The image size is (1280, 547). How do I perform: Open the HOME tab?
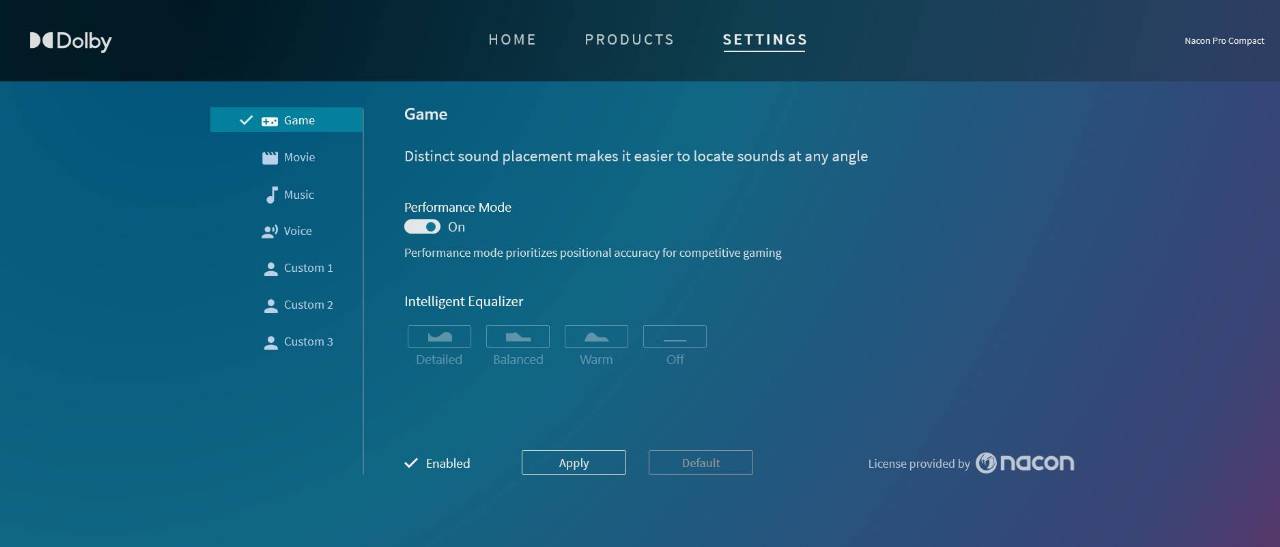pyautogui.click(x=512, y=40)
